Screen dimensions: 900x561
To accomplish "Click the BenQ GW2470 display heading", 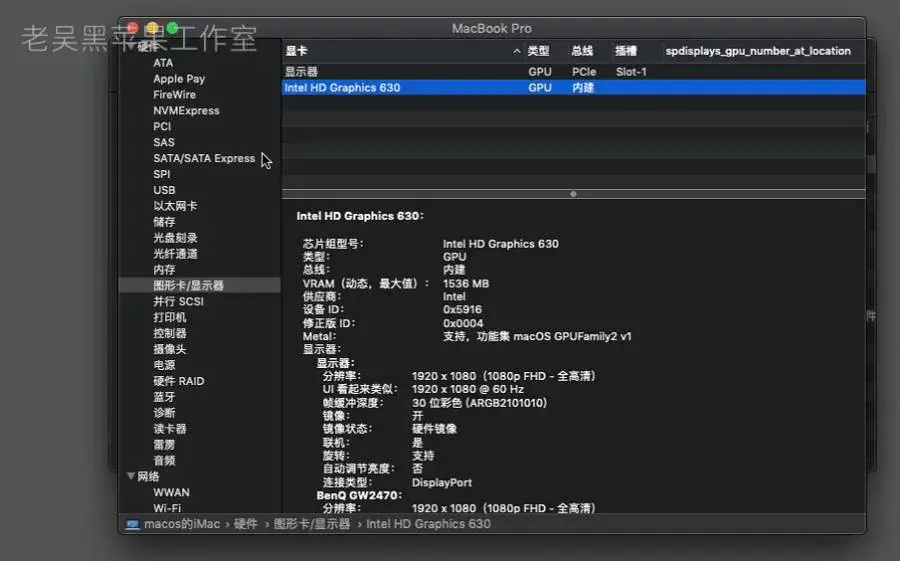I will click(x=359, y=495).
